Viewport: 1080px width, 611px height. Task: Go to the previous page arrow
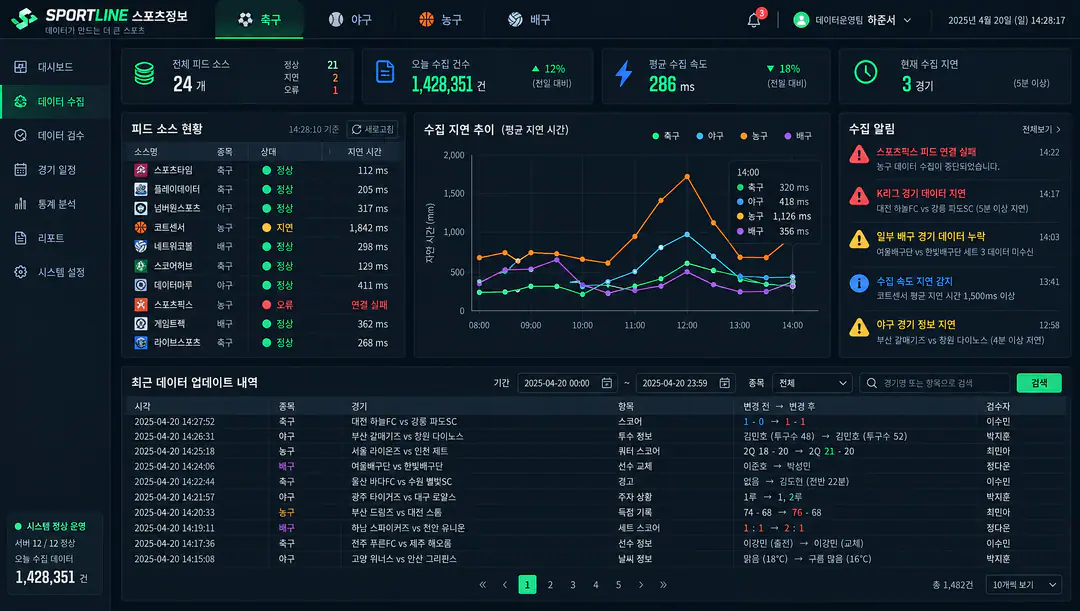505,585
